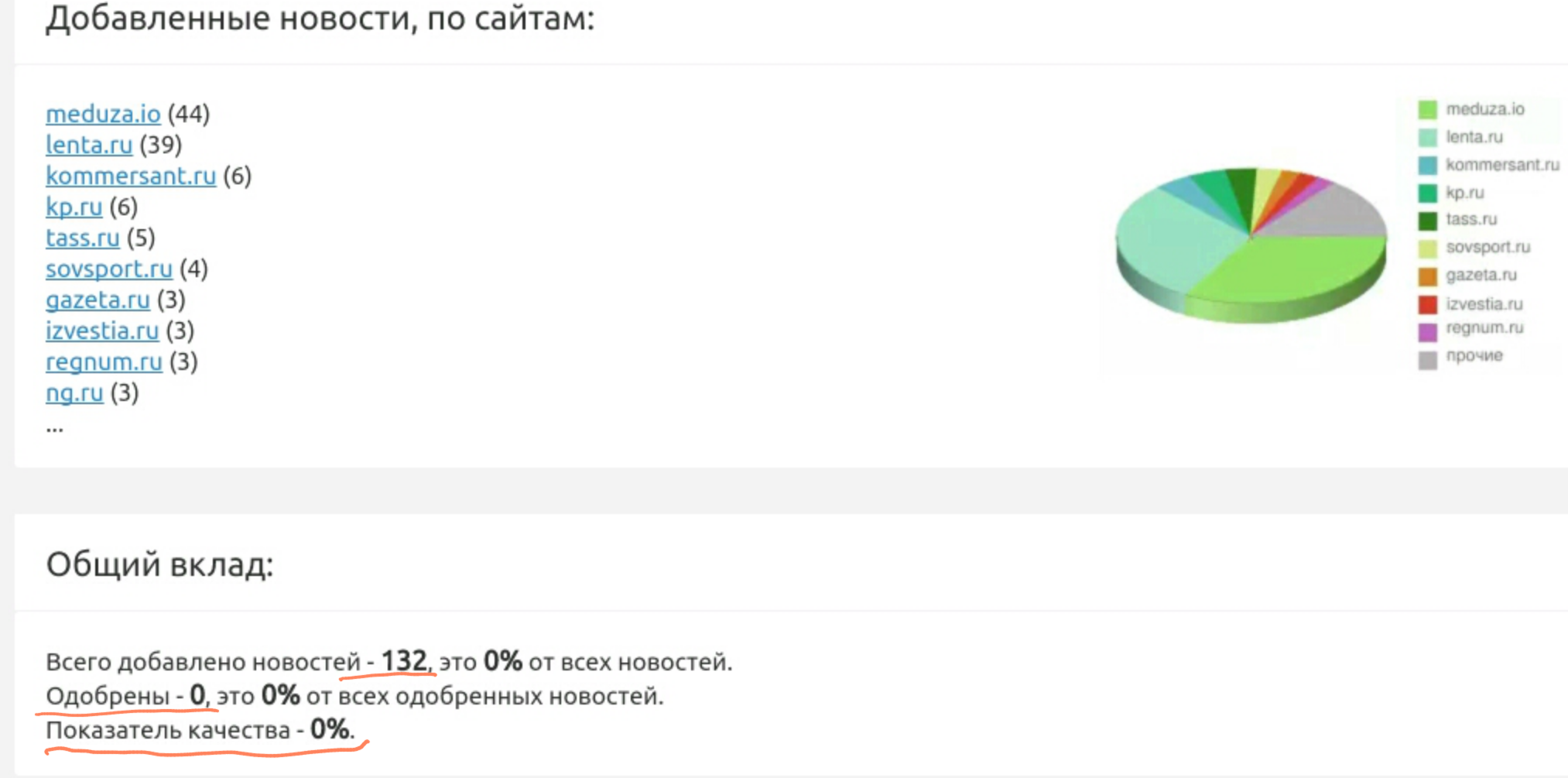Select the kommersant.ru legend color square
The width and height of the screenshot is (1568, 778).
[x=1427, y=165]
